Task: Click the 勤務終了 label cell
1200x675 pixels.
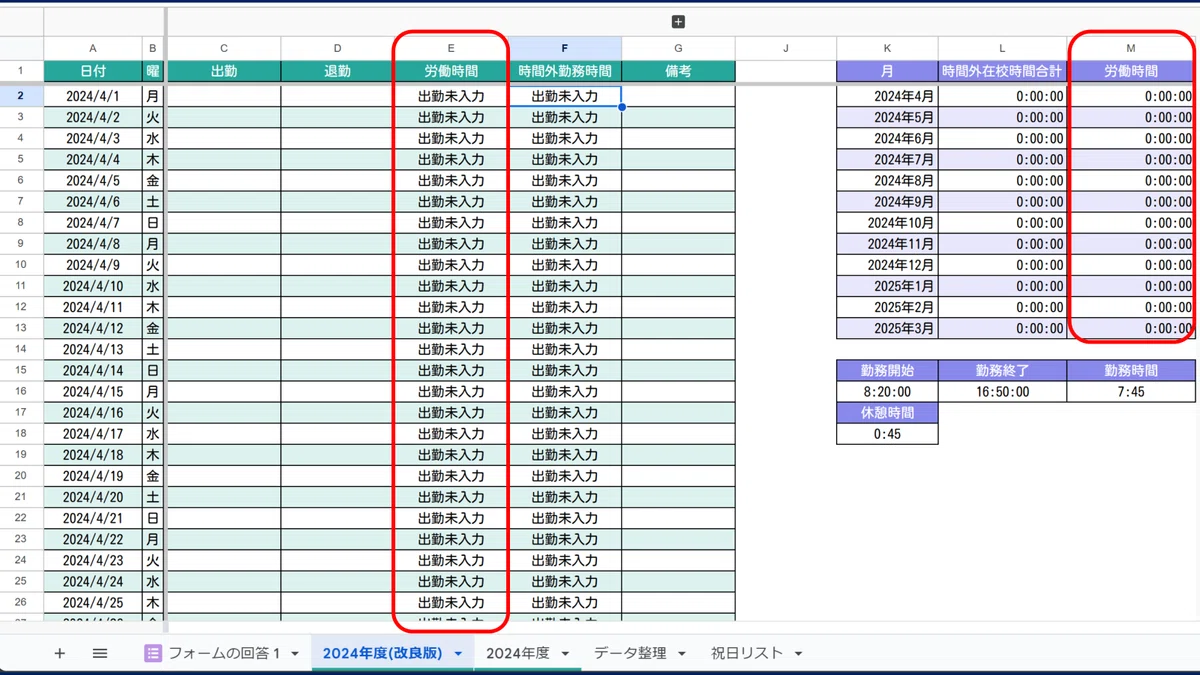Action: [1003, 370]
